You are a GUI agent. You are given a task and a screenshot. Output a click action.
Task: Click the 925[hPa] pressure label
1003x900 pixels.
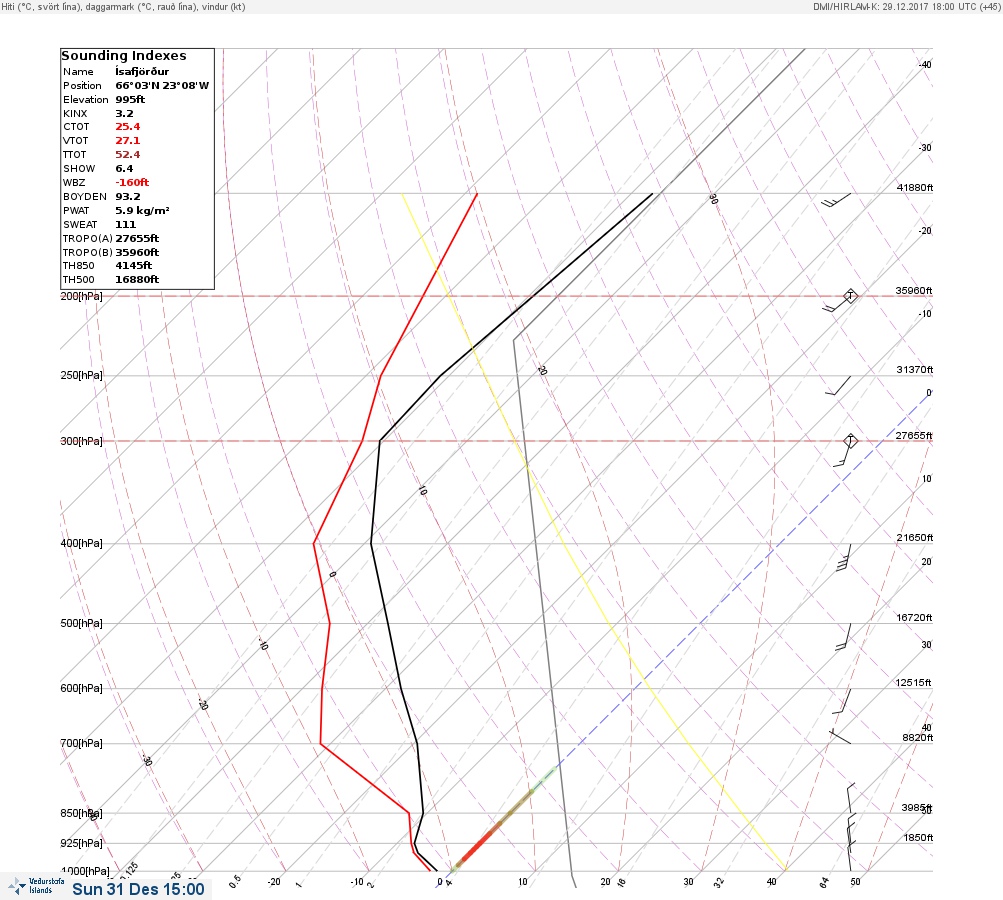(81, 843)
